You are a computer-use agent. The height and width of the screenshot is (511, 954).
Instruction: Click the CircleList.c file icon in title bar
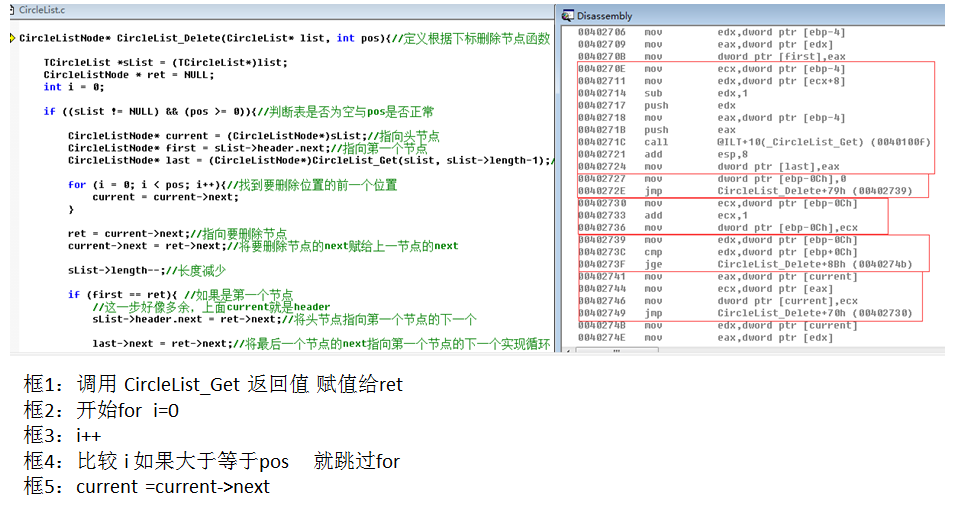(12, 10)
